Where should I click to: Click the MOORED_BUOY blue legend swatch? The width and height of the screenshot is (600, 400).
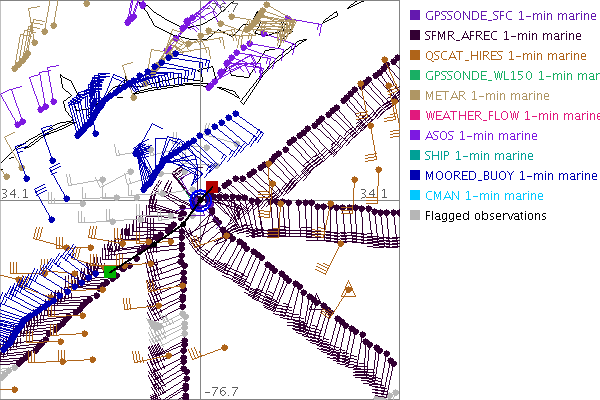click(x=415, y=176)
